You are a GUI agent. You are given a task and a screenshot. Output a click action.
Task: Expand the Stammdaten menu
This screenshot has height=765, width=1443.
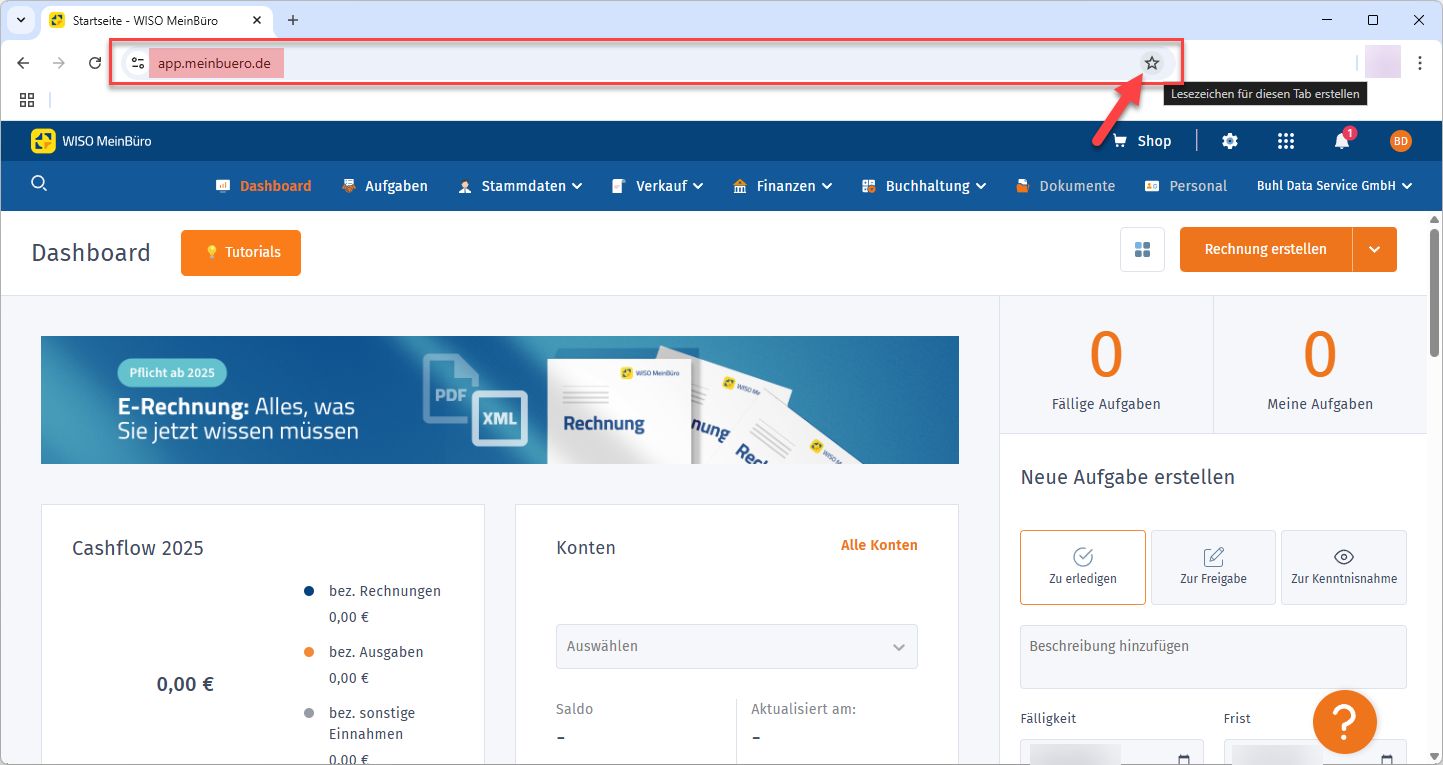(x=520, y=186)
